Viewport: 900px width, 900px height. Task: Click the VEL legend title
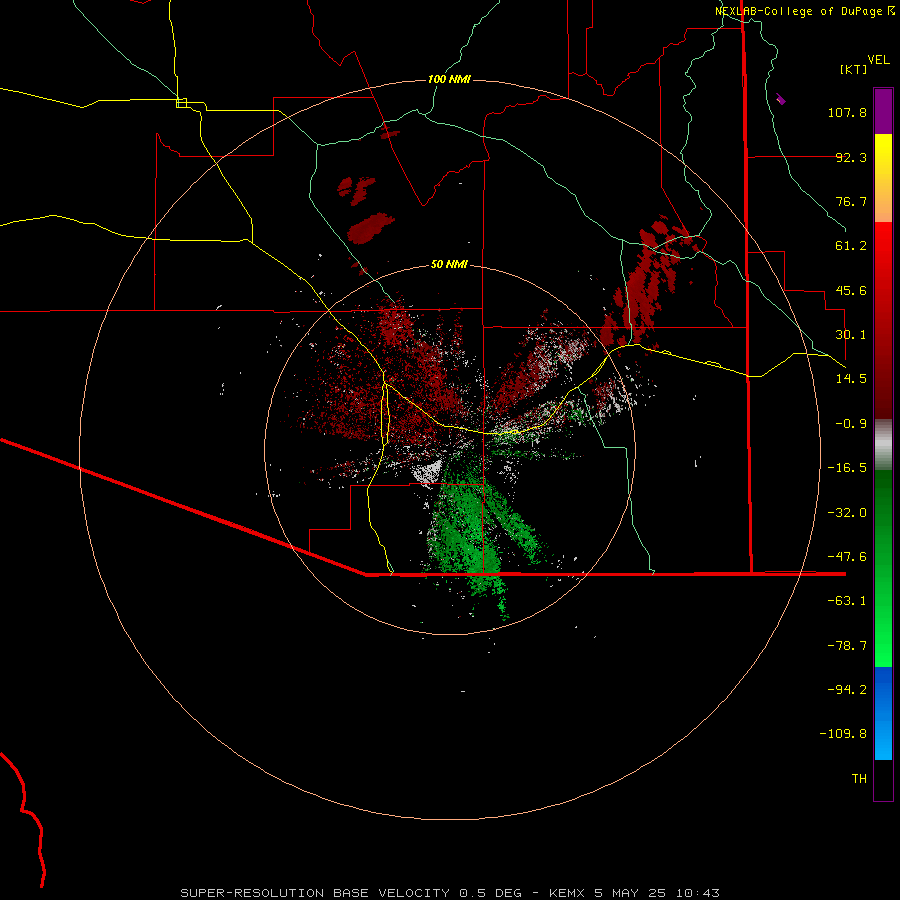[x=878, y=60]
